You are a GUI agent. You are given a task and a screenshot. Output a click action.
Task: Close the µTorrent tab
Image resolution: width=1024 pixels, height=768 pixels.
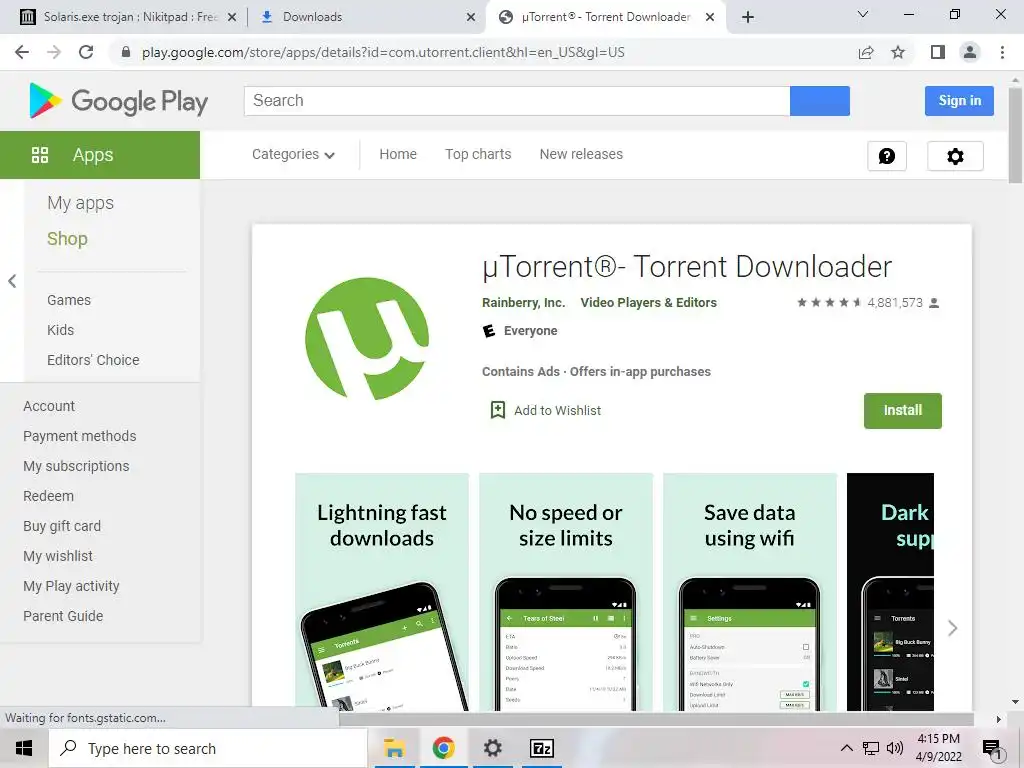point(710,17)
